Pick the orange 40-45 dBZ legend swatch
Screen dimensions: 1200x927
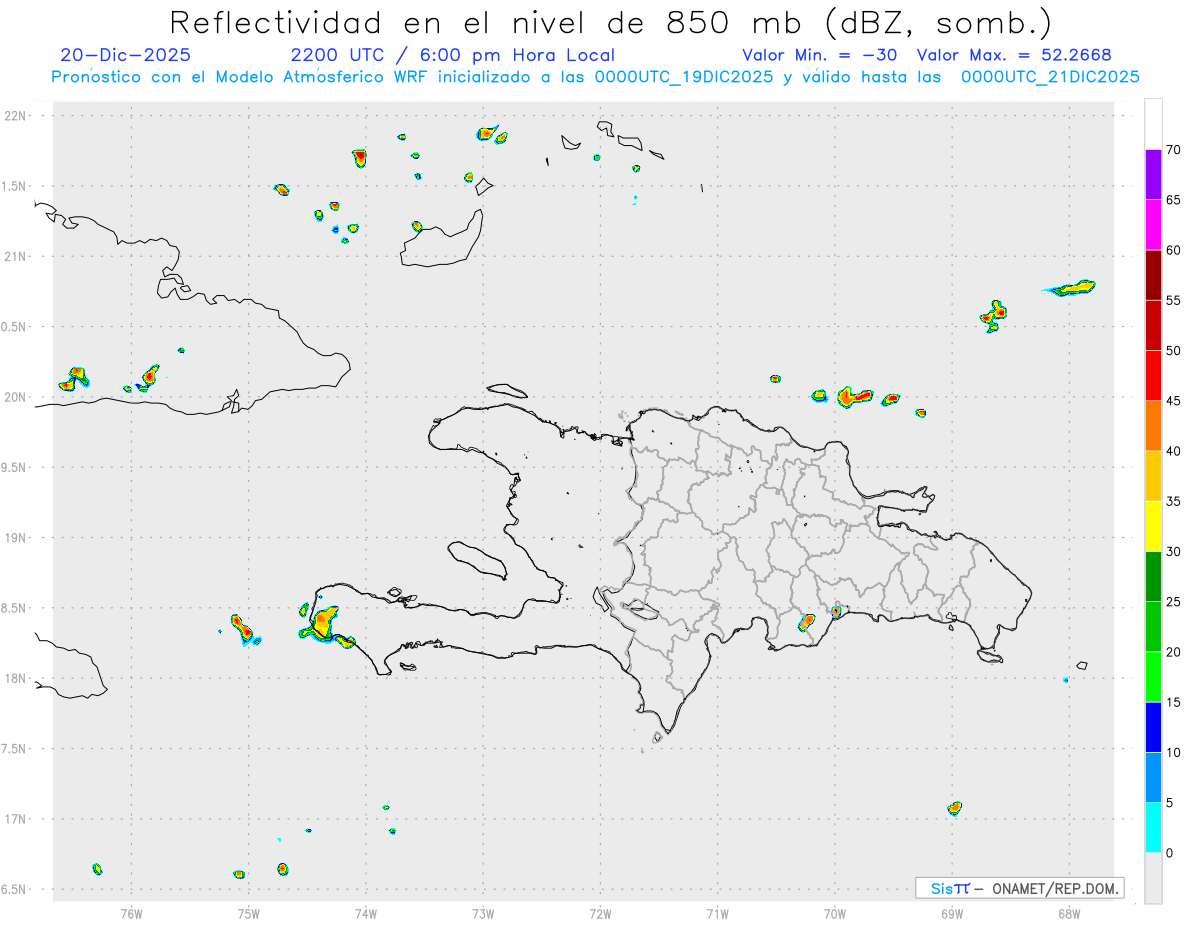point(1153,426)
